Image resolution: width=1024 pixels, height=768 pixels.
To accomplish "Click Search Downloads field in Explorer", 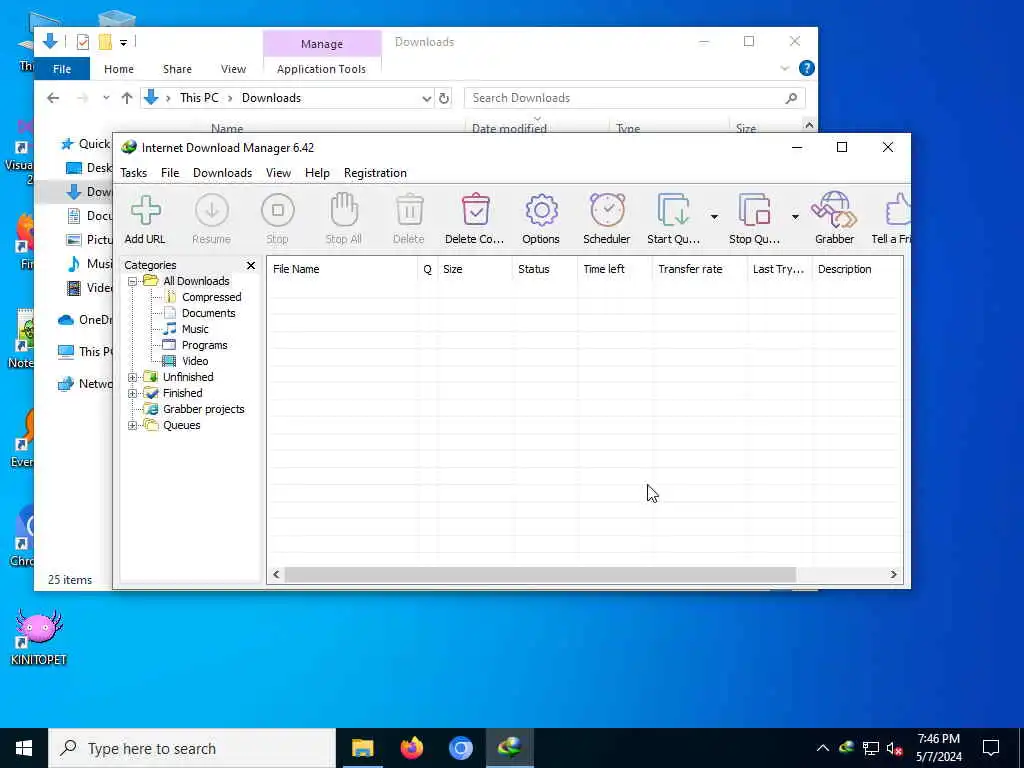I will (634, 98).
